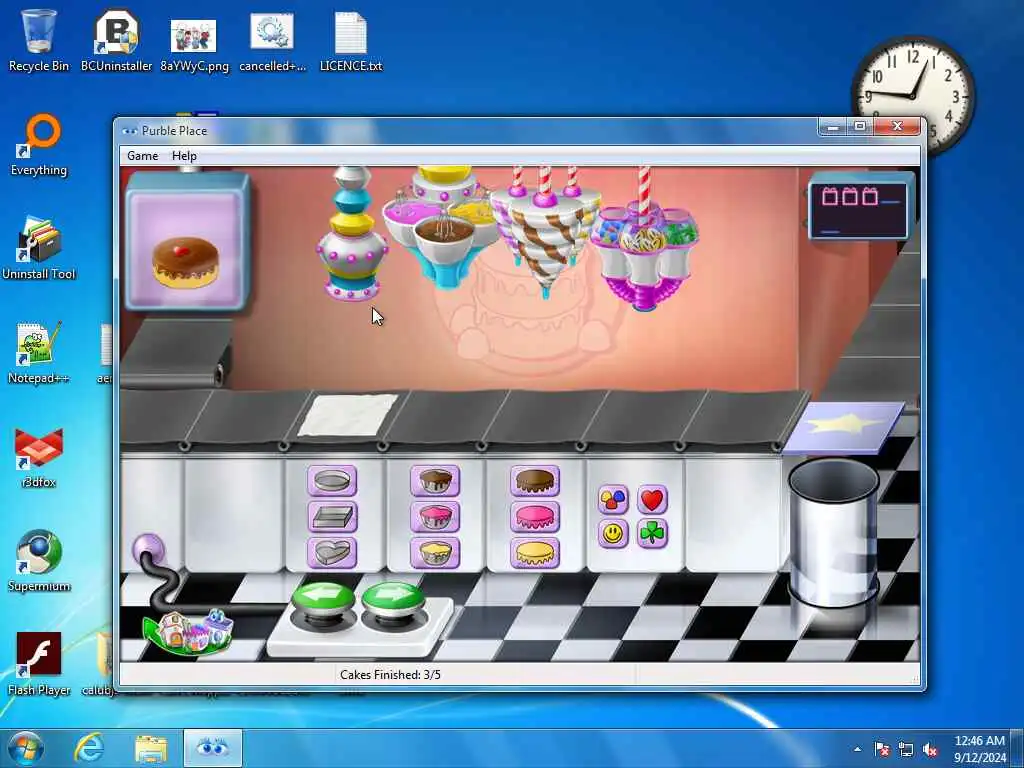Return to the Purble Place village map
Screen dimensions: 1024x768
coord(188,632)
